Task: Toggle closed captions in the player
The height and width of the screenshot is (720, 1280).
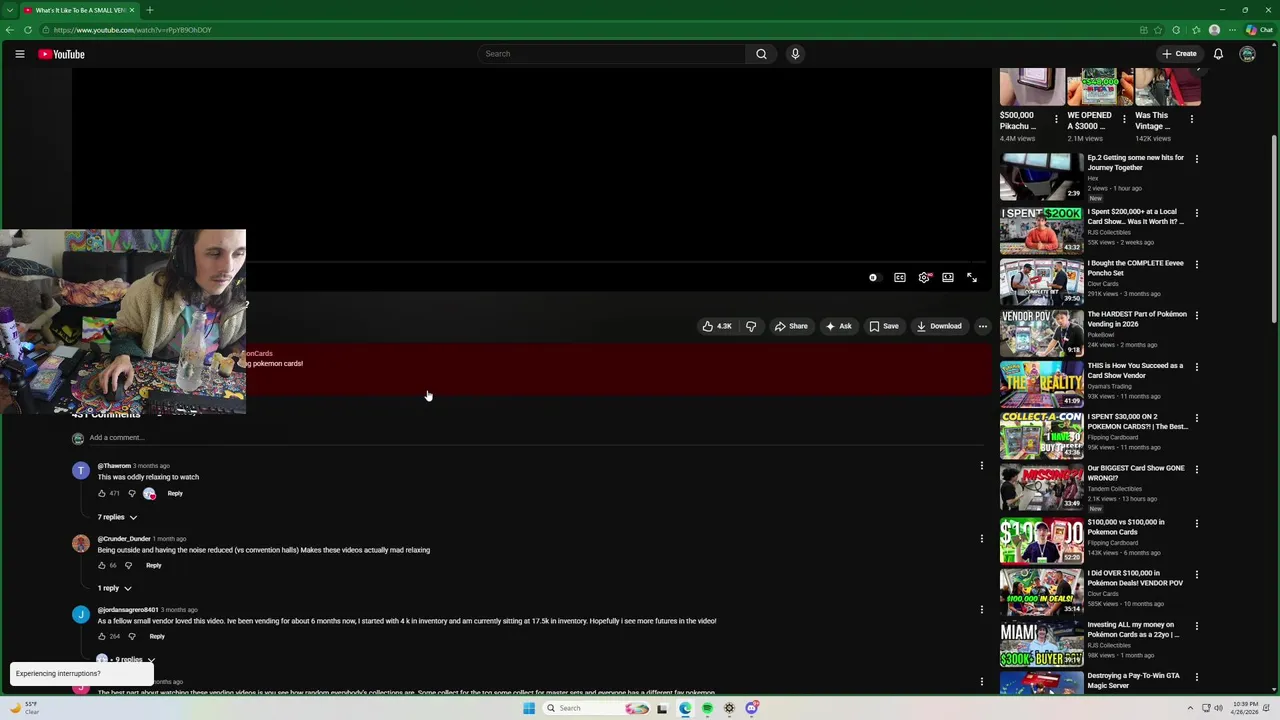Action: point(900,278)
